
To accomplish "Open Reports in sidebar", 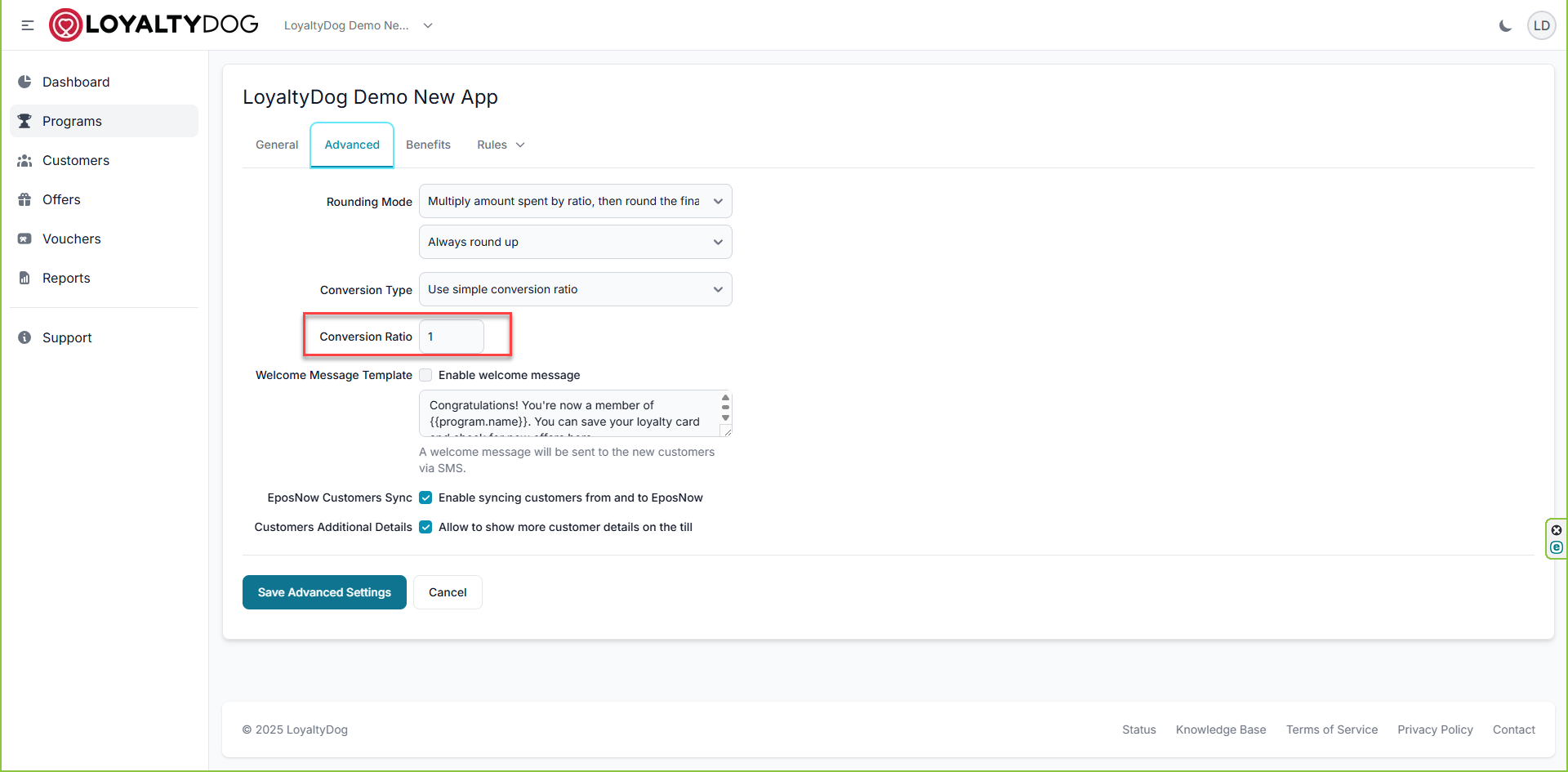I will tap(104, 278).
